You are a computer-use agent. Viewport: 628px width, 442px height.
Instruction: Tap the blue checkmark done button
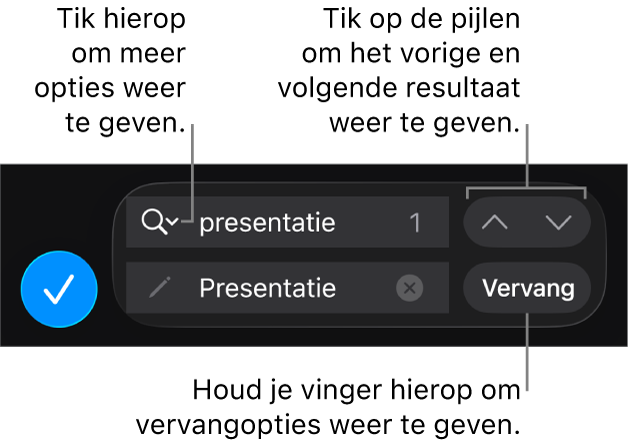click(x=59, y=289)
